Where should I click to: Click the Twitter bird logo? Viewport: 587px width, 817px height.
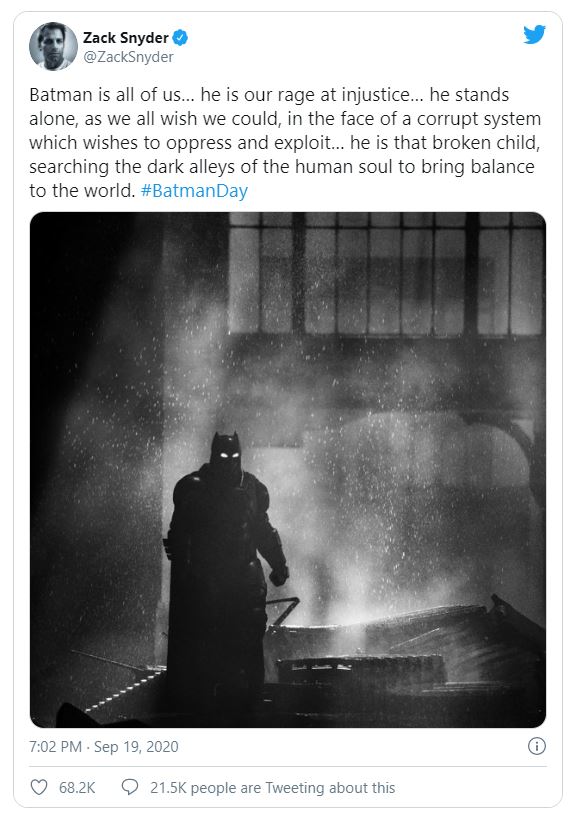[534, 34]
